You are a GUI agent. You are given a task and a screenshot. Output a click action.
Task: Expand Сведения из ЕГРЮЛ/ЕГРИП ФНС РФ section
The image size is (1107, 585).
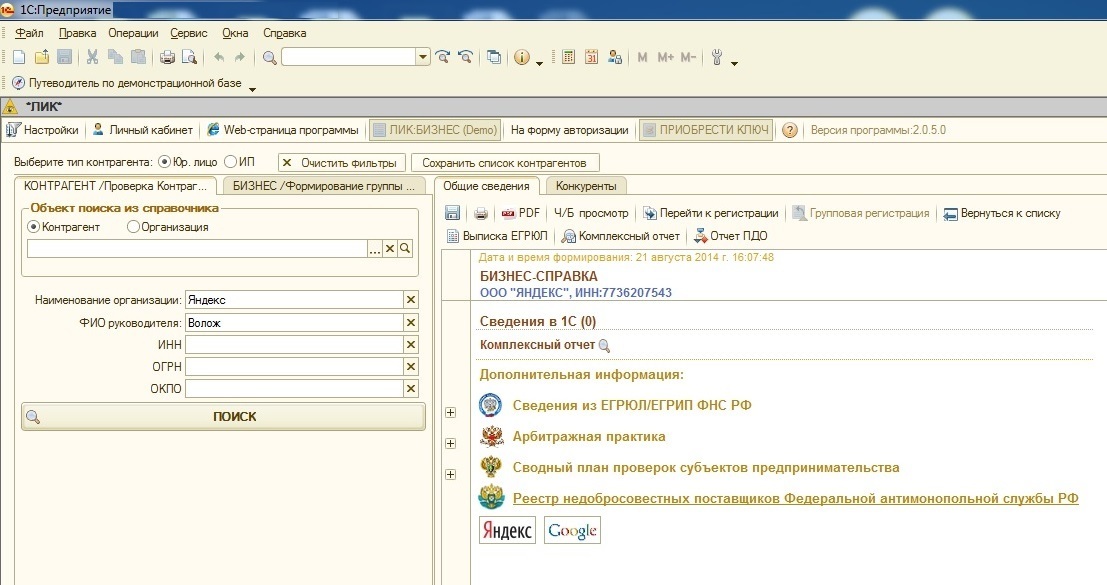[450, 412]
